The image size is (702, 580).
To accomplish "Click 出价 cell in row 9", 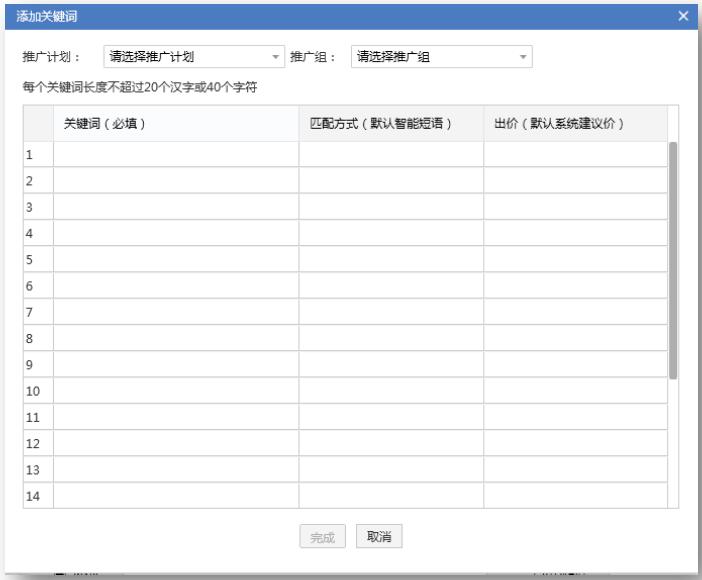I will click(575, 364).
